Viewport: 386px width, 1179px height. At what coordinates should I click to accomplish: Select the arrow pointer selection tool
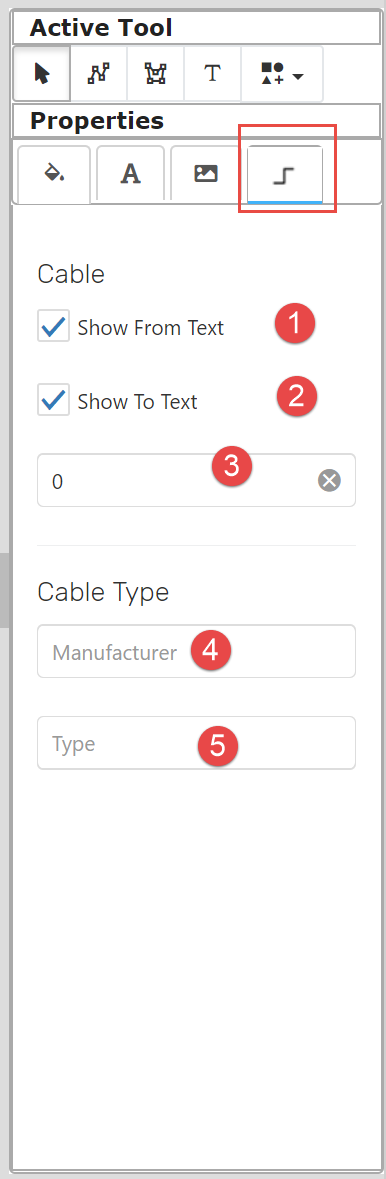pyautogui.click(x=42, y=74)
